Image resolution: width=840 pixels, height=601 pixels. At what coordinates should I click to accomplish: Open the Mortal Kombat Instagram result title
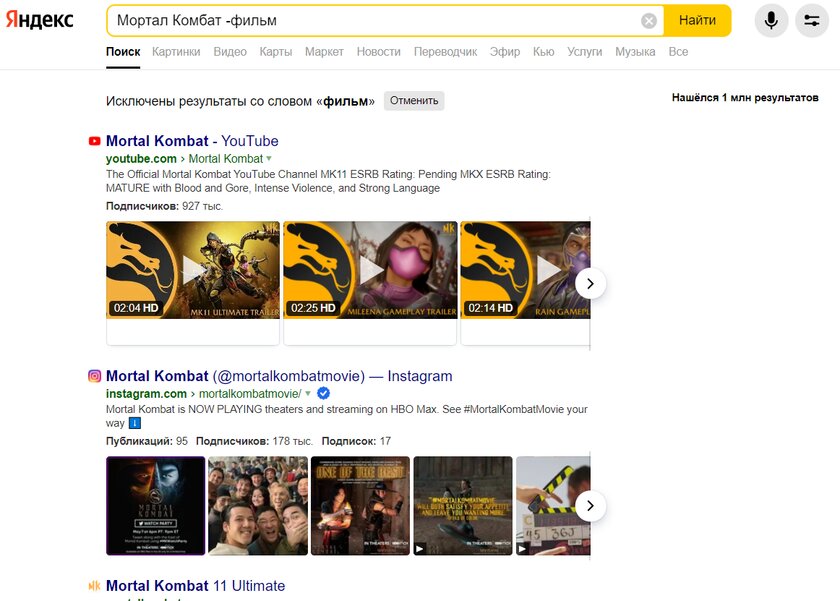pos(279,376)
